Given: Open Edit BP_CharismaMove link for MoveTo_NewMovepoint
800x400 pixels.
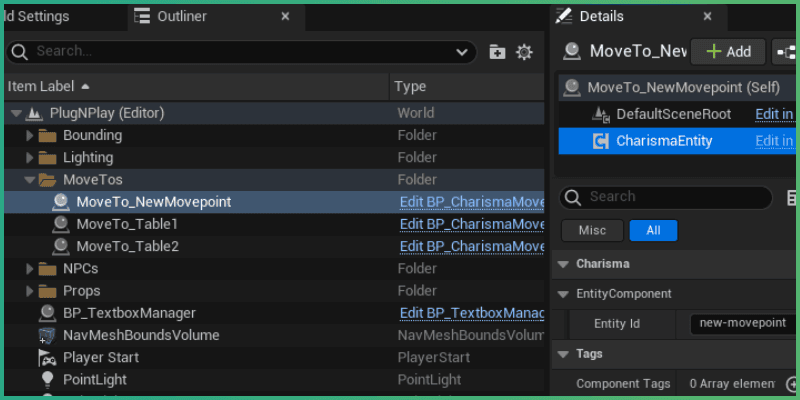Looking at the screenshot, I should tap(471, 202).
